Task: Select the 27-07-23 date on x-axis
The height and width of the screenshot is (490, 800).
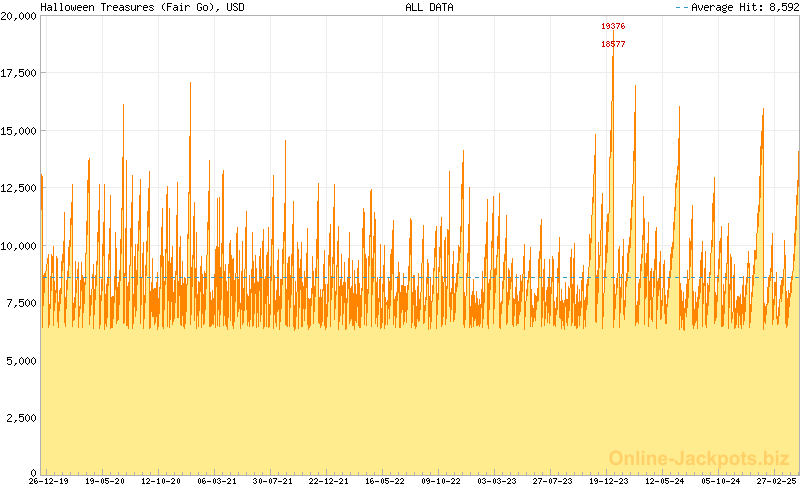Action: pos(552,481)
